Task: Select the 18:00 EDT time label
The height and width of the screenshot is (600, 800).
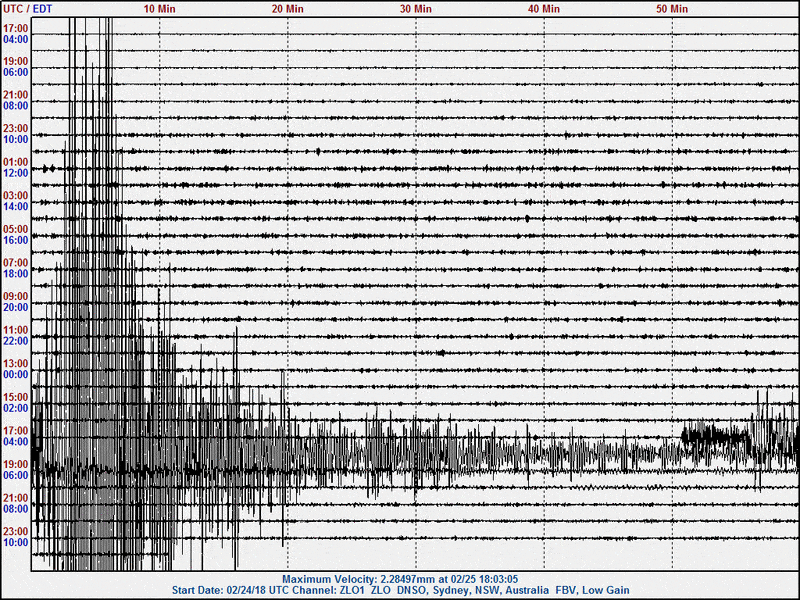Action: [16, 274]
